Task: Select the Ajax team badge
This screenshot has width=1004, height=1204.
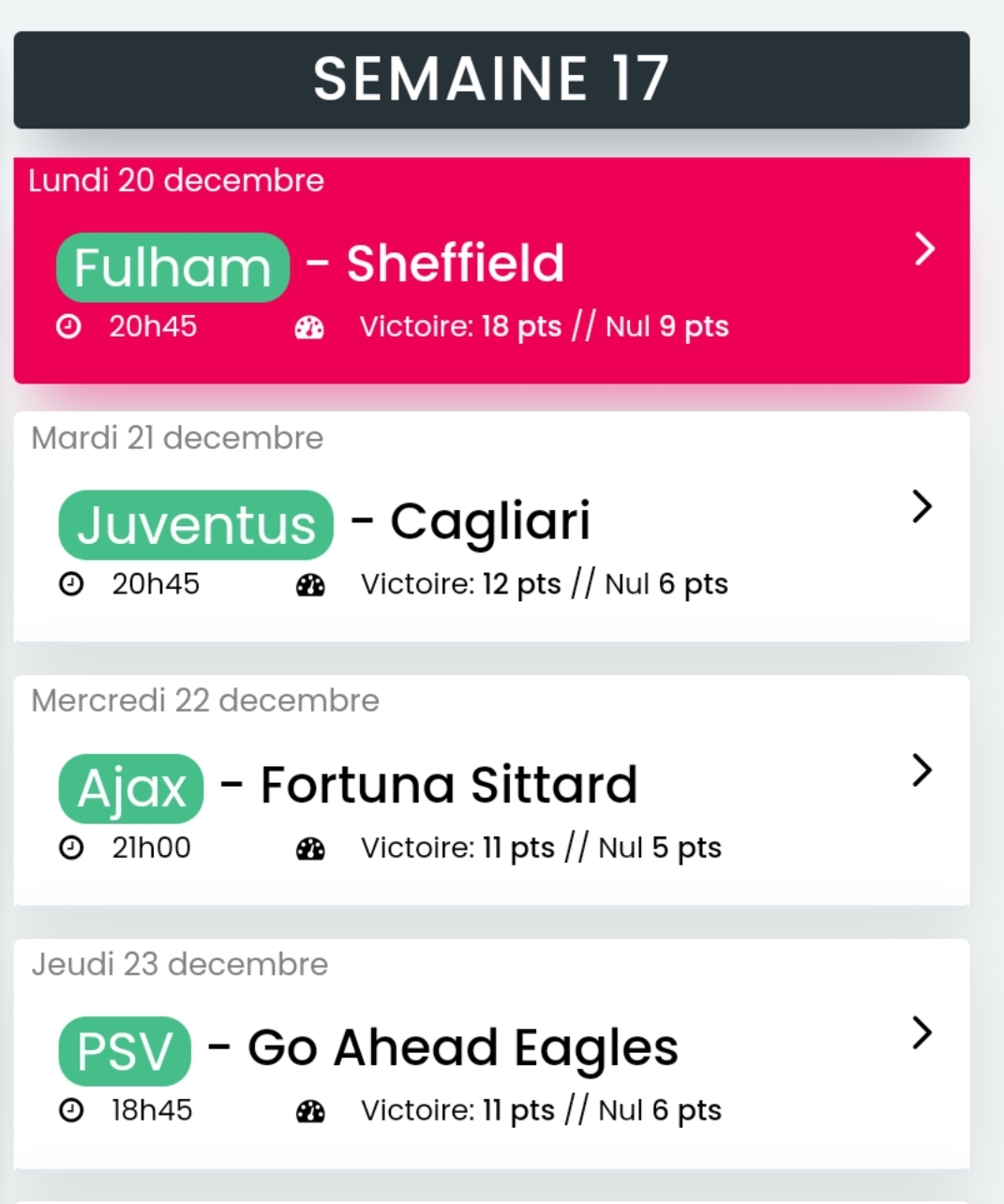Action: tap(131, 789)
